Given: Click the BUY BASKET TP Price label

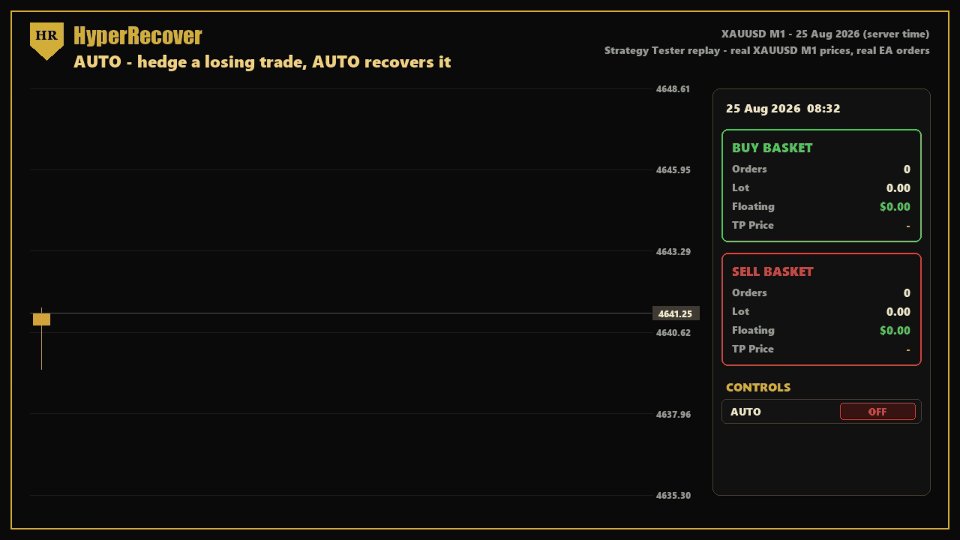Looking at the screenshot, I should [x=753, y=225].
